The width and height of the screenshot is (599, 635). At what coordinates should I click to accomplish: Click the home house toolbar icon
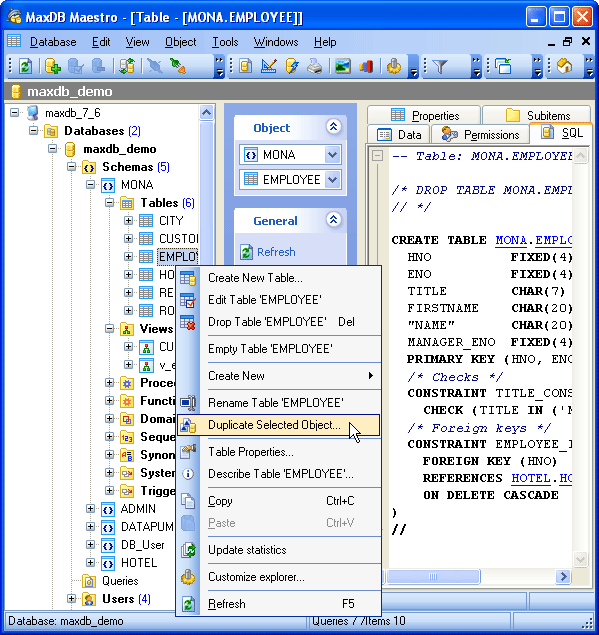point(565,66)
